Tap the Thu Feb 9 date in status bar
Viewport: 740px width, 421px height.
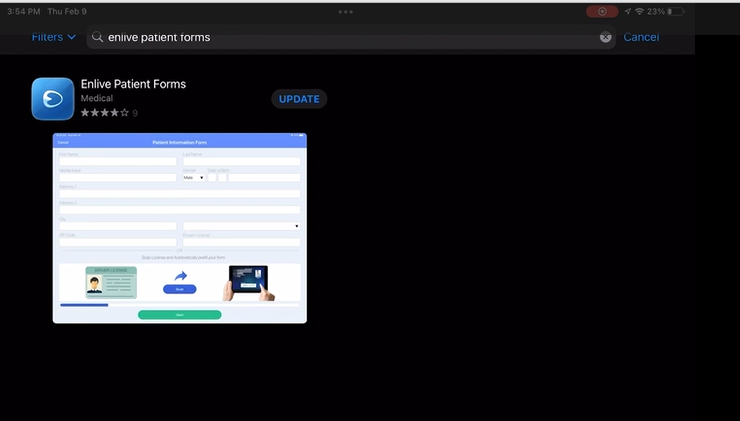pos(67,11)
